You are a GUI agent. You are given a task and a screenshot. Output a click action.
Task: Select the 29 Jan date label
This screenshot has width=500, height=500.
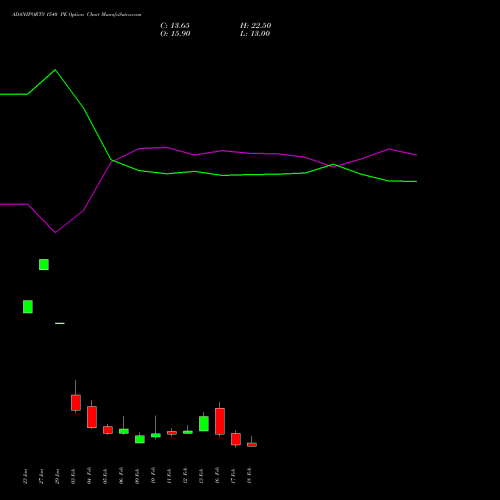pos(58,476)
